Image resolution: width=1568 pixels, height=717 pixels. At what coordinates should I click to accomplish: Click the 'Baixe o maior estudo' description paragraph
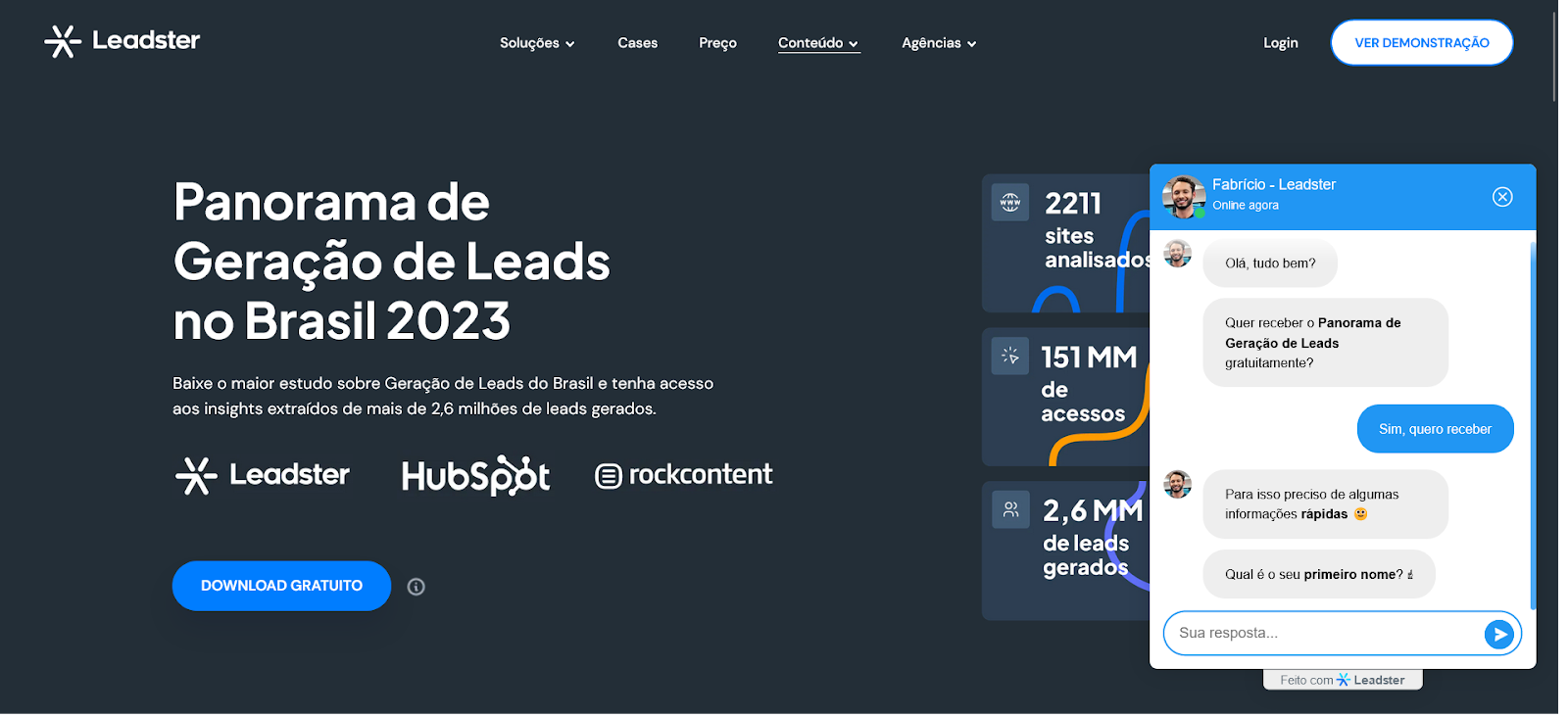(x=443, y=396)
